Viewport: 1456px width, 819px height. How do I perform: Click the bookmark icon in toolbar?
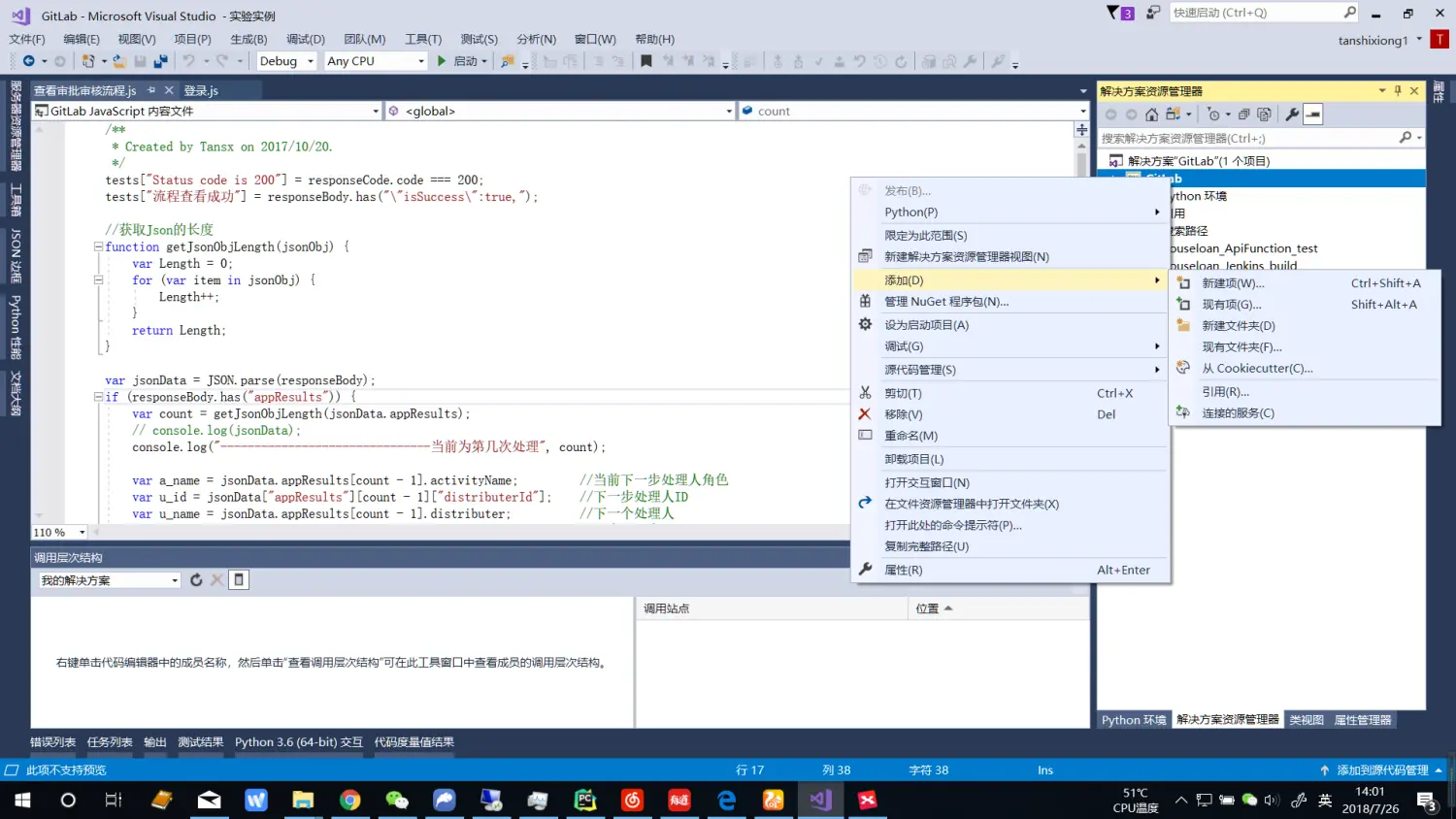tap(646, 61)
